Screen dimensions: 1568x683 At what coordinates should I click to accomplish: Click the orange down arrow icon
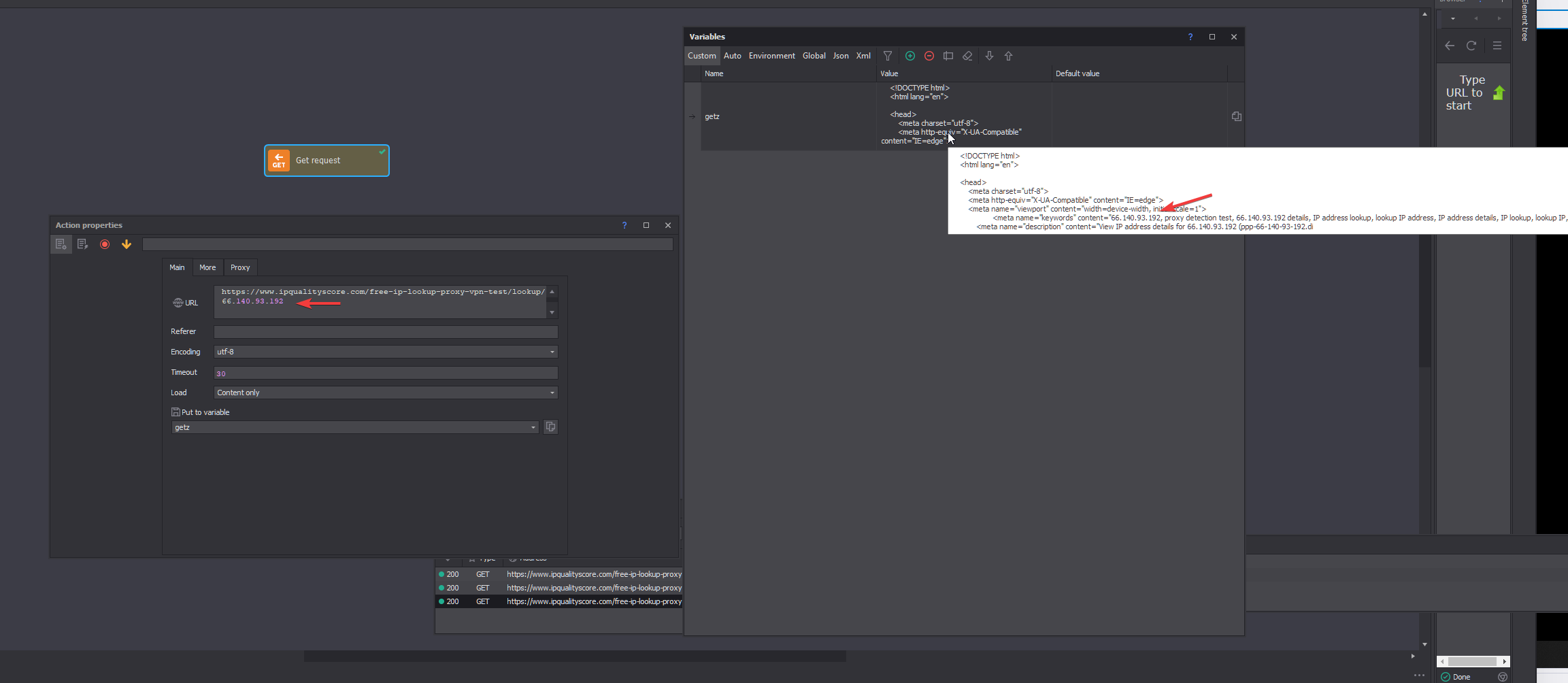pyautogui.click(x=127, y=244)
